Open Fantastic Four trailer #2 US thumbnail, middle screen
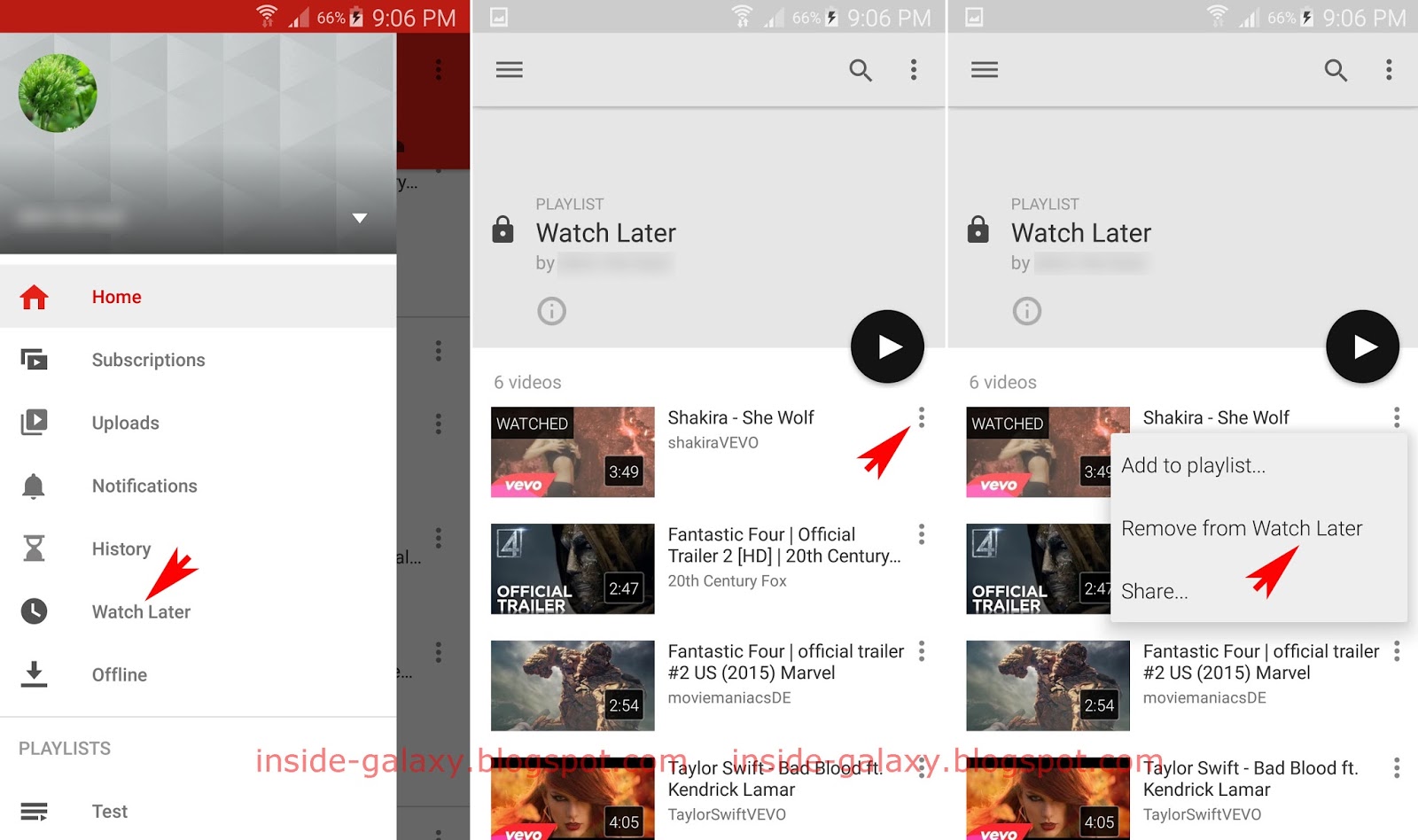The height and width of the screenshot is (840, 1418). [573, 686]
